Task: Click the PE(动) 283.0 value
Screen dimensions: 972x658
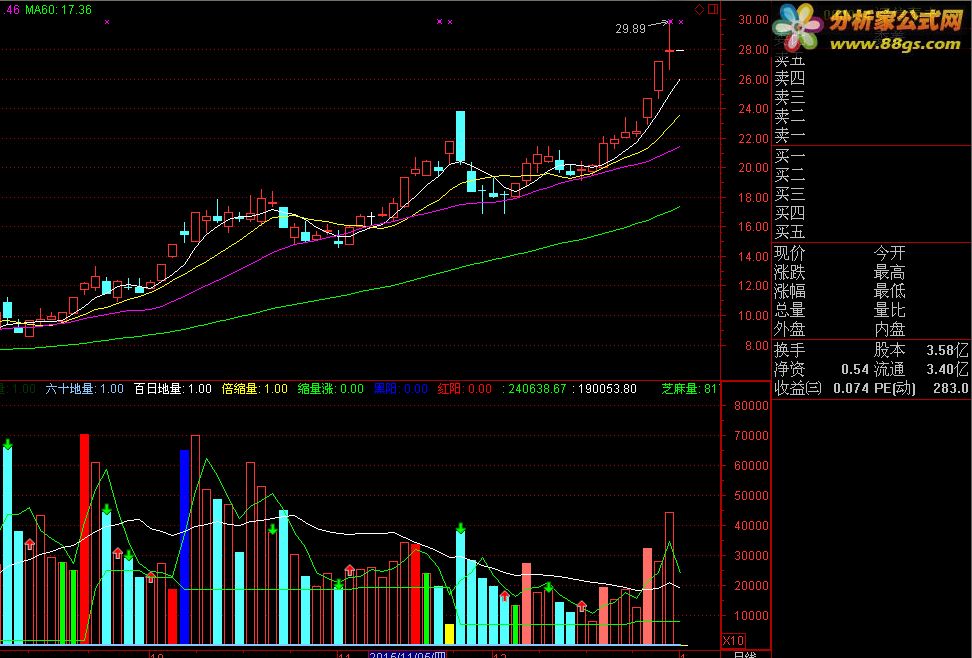Action: pyautogui.click(x=921, y=388)
